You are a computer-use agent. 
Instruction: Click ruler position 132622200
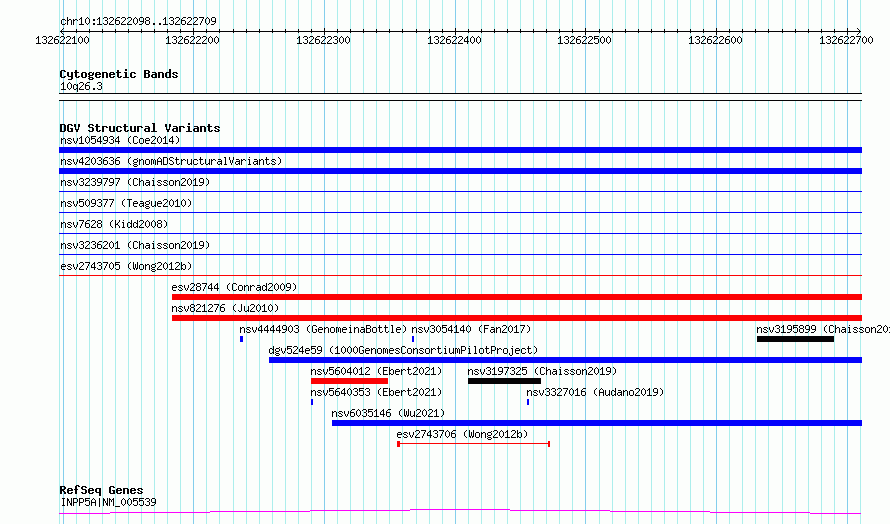(x=192, y=40)
